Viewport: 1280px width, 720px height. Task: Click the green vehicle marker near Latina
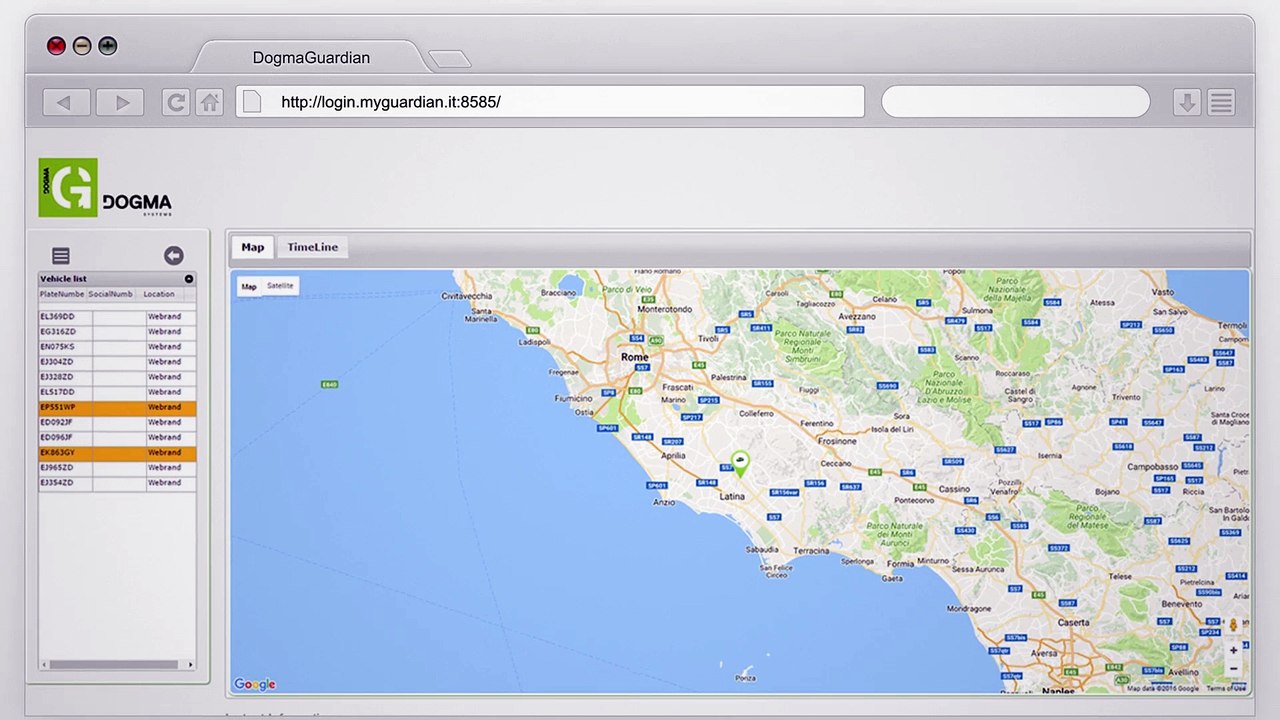[740, 463]
